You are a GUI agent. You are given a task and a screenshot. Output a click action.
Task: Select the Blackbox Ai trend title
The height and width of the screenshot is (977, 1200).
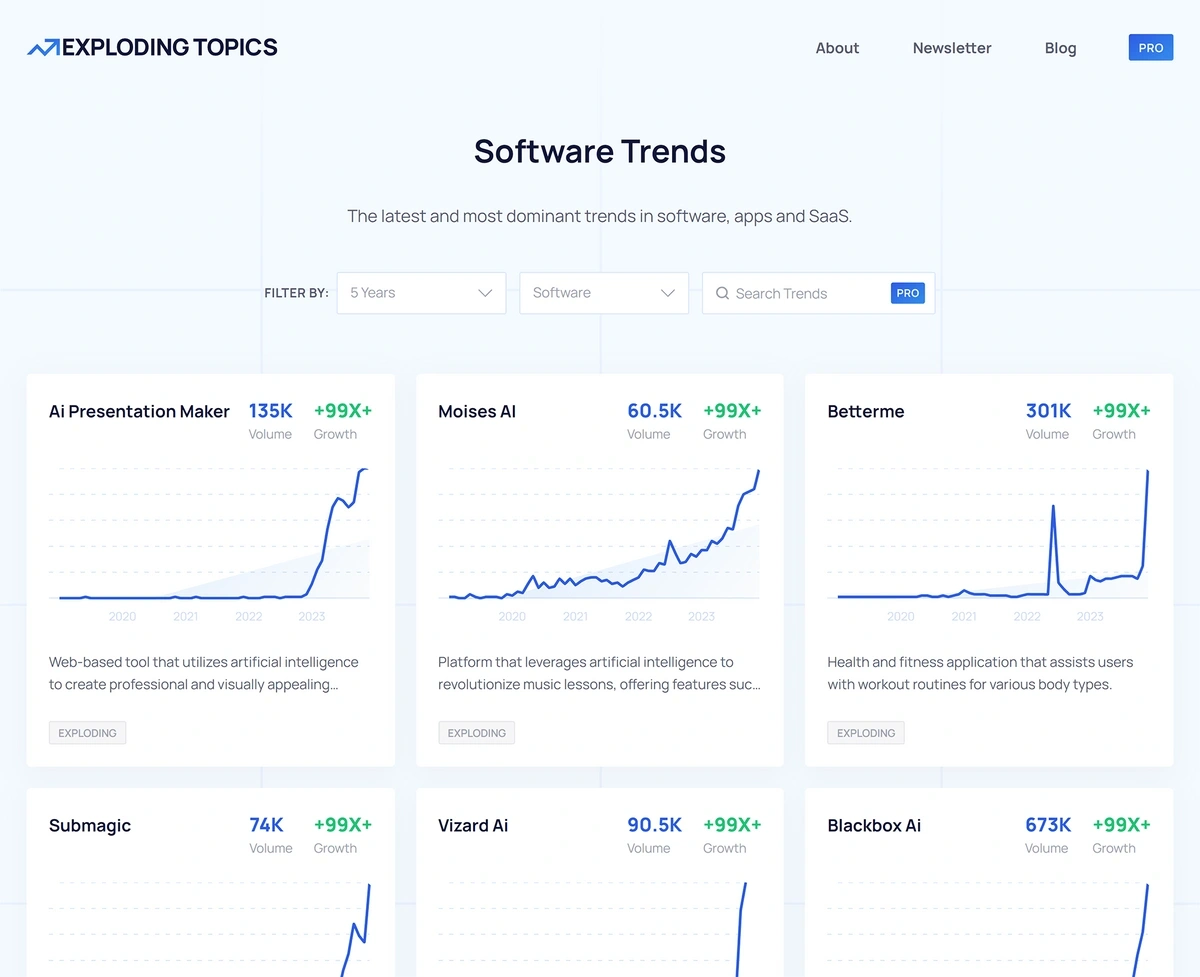click(x=874, y=825)
